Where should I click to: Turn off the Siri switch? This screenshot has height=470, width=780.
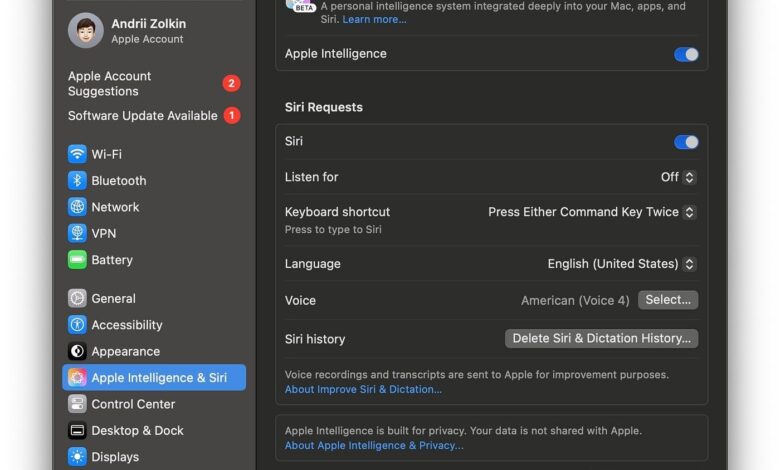tap(686, 142)
